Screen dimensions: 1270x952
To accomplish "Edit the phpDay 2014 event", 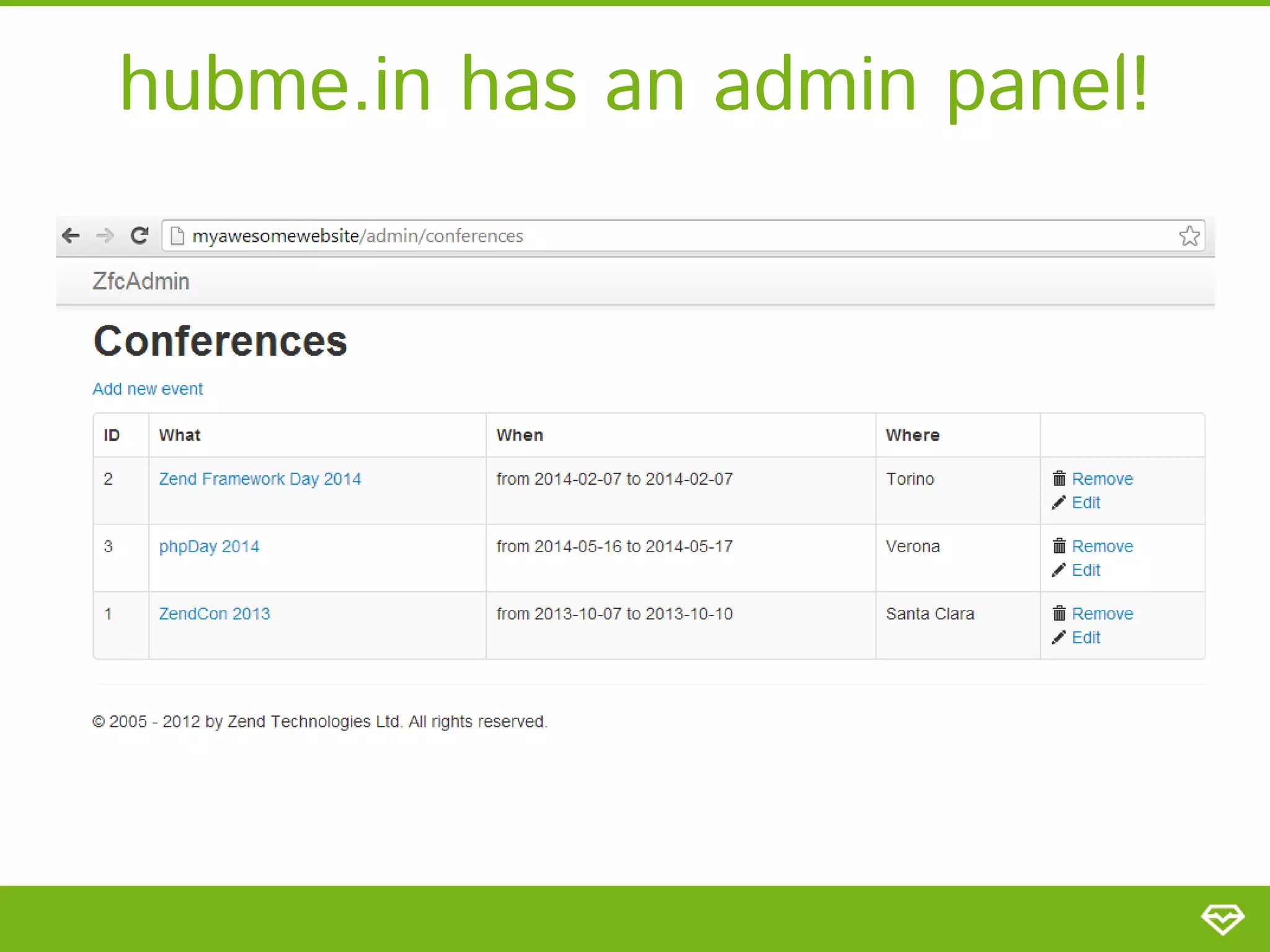I will tap(1086, 570).
